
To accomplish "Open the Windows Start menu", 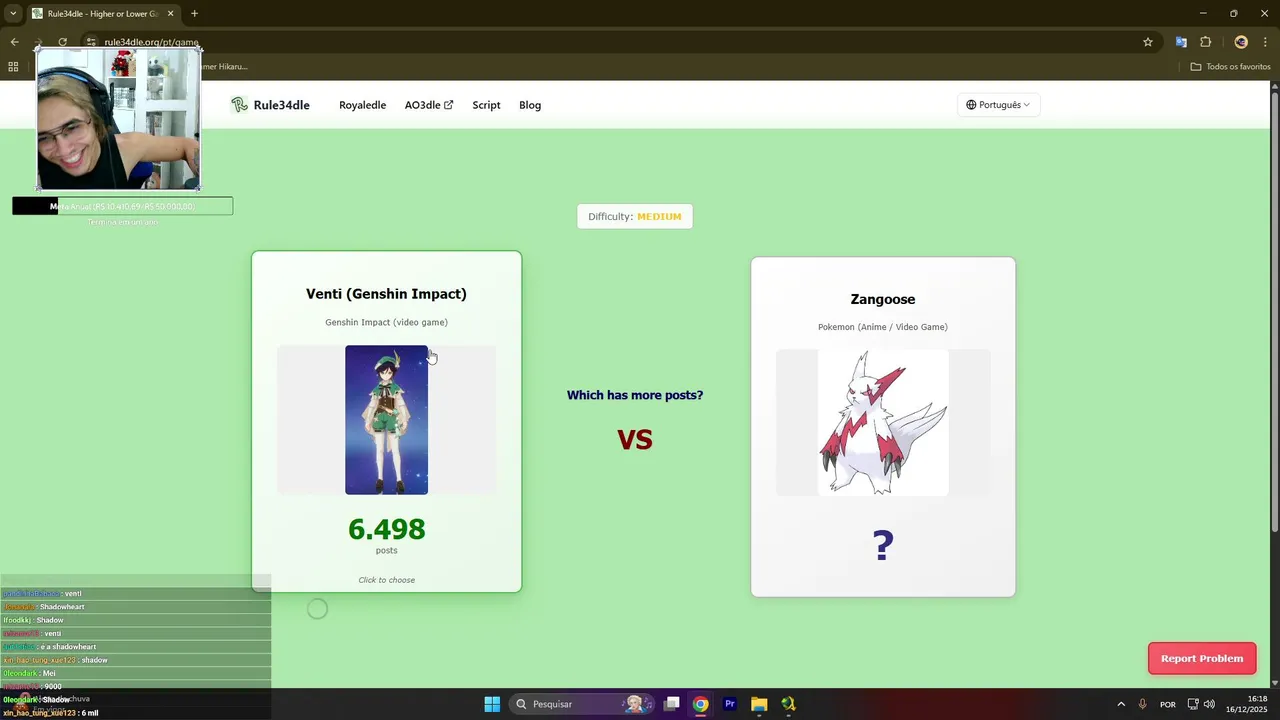I will [492, 704].
